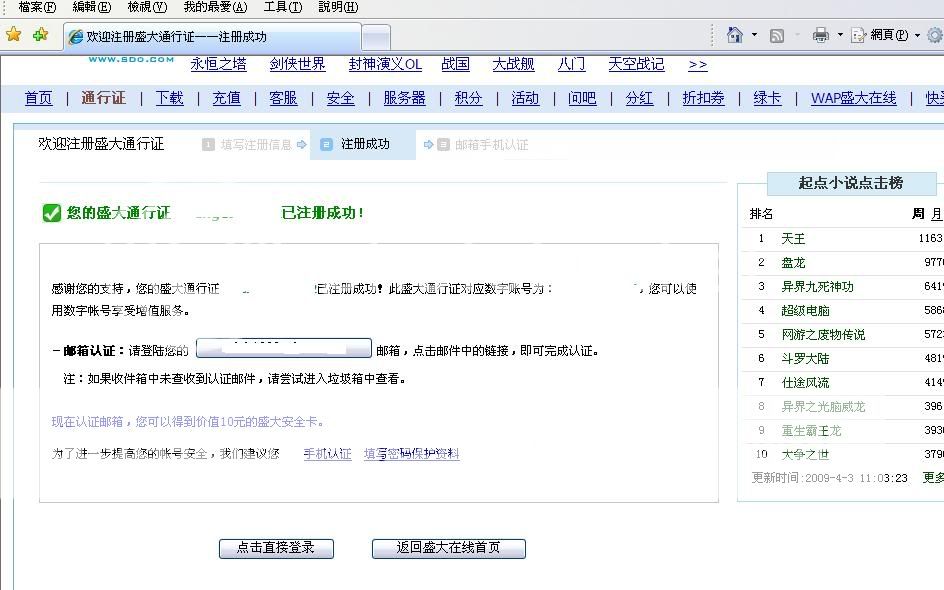Open the 檔案 (File) menu
This screenshot has height=590, width=944.
[37, 7]
